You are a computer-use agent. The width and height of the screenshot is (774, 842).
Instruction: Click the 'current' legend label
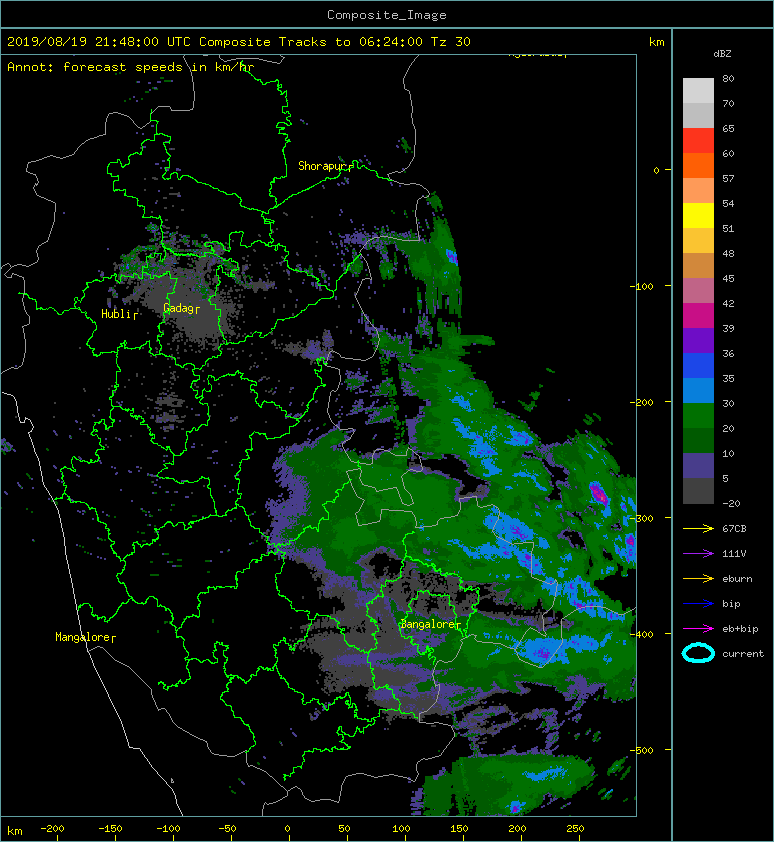click(x=743, y=654)
